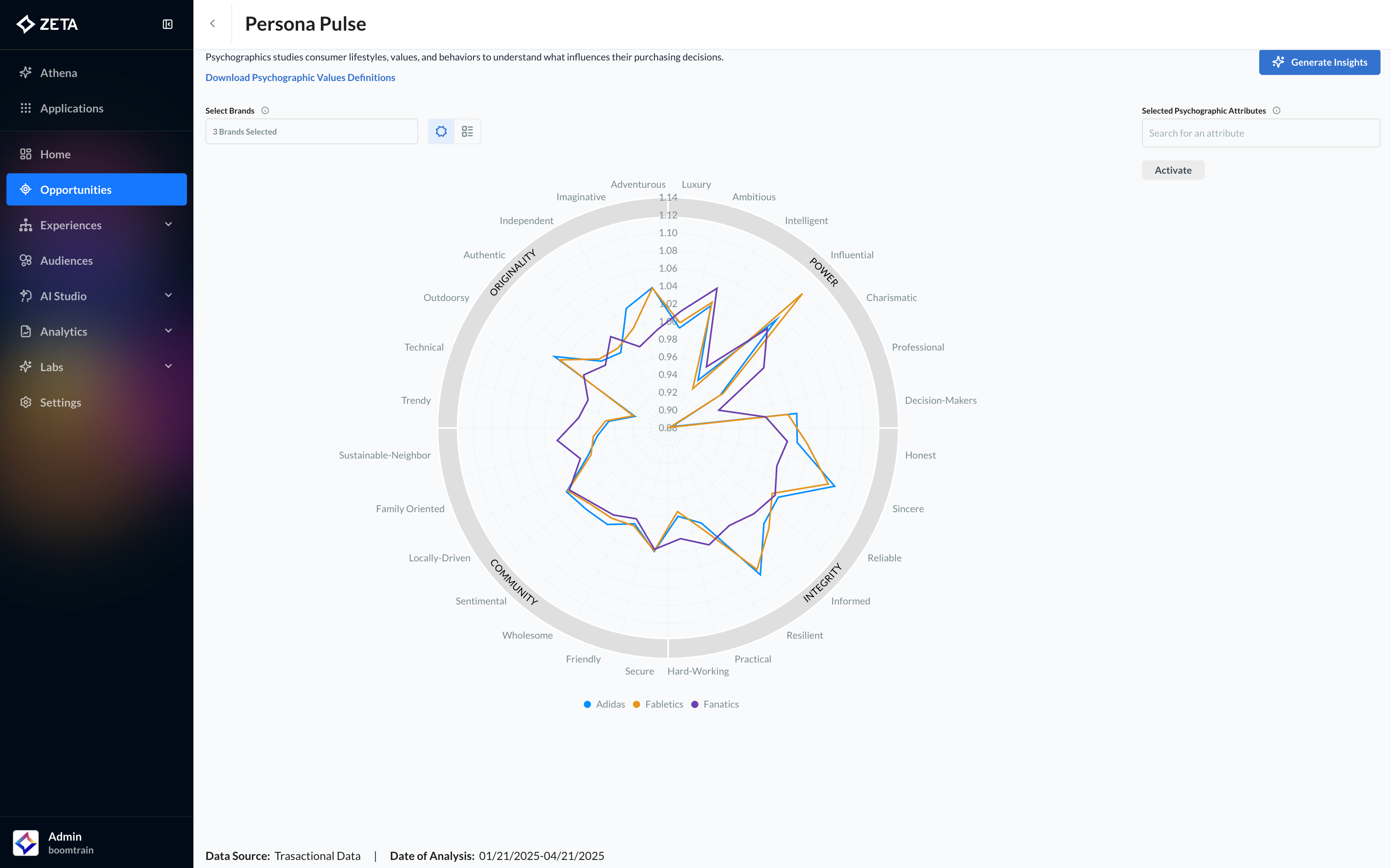Open the Audiences section

tap(96, 261)
